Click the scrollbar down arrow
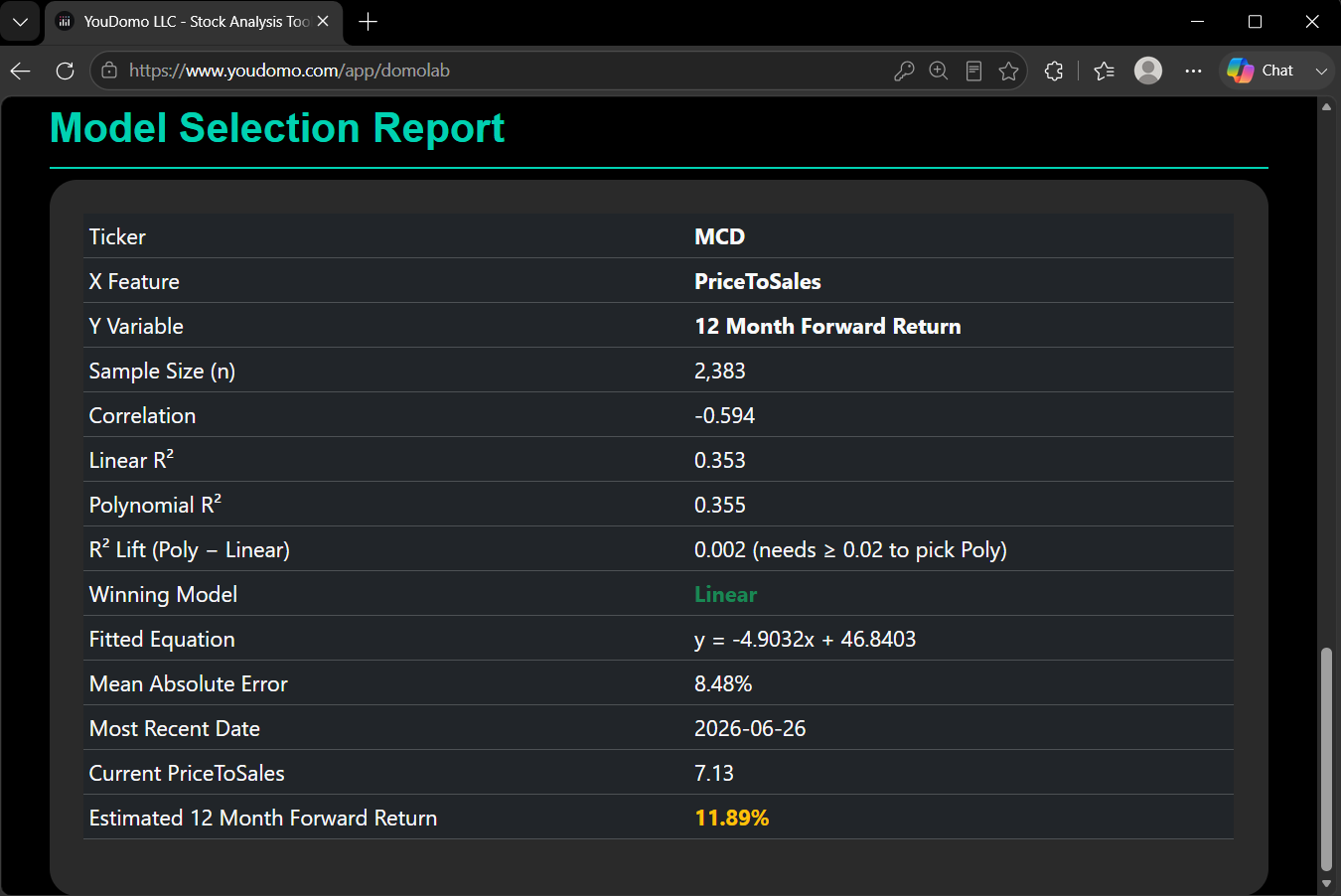 tap(1326, 884)
